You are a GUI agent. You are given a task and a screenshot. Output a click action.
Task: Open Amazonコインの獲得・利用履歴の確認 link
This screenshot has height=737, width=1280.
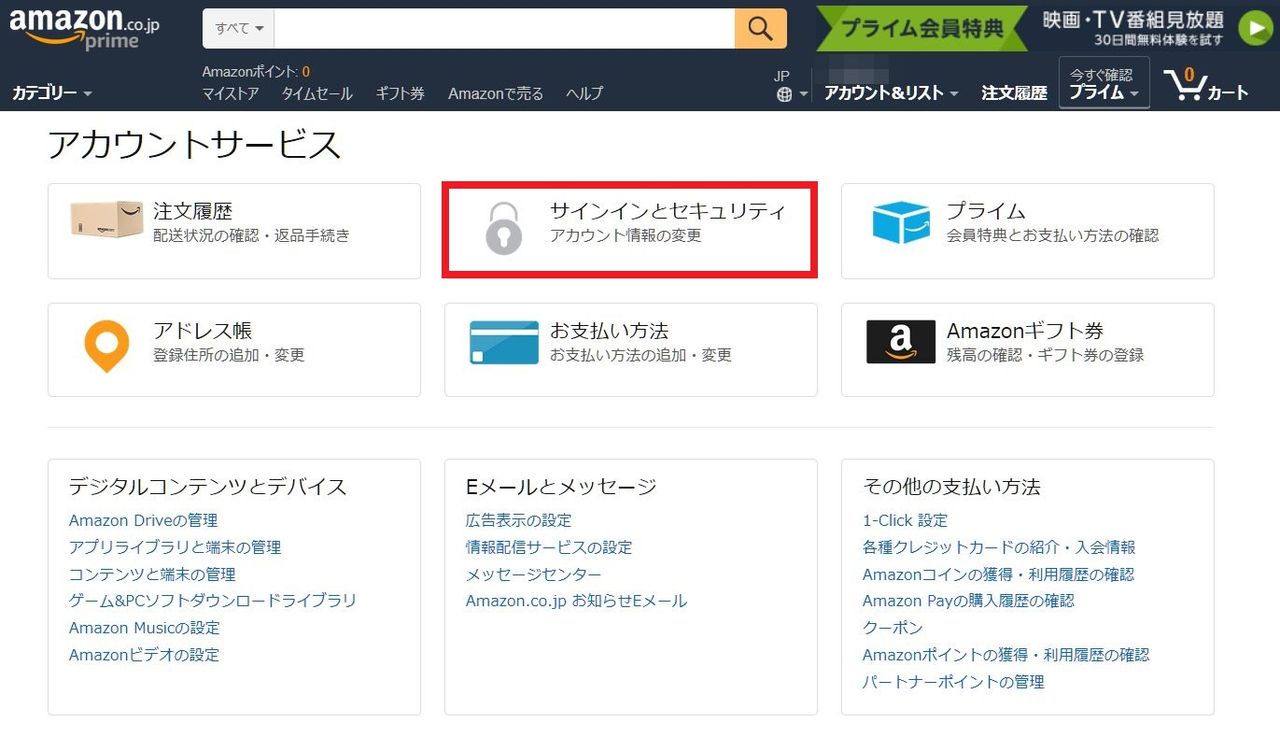999,574
